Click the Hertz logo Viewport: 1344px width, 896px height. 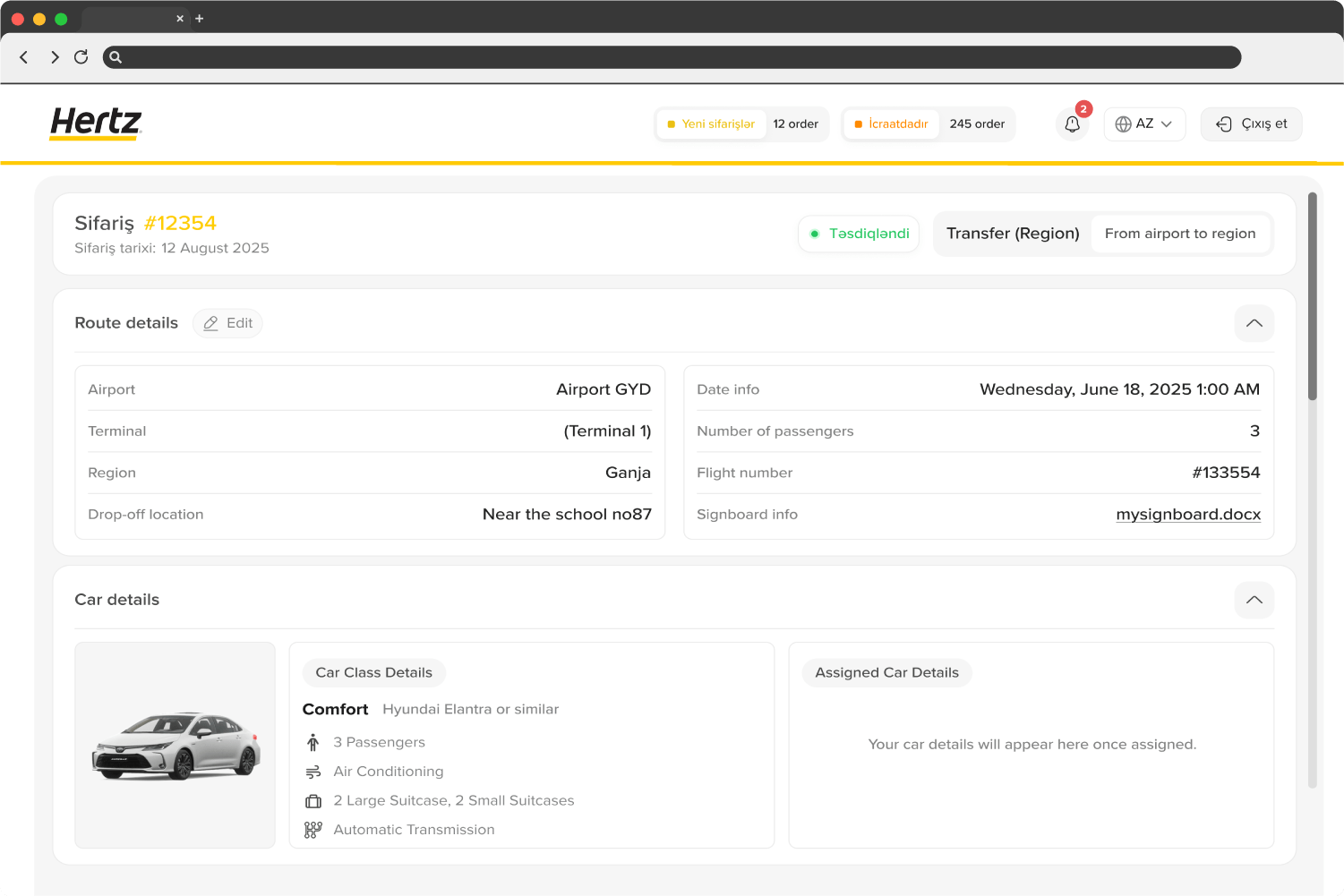95,123
